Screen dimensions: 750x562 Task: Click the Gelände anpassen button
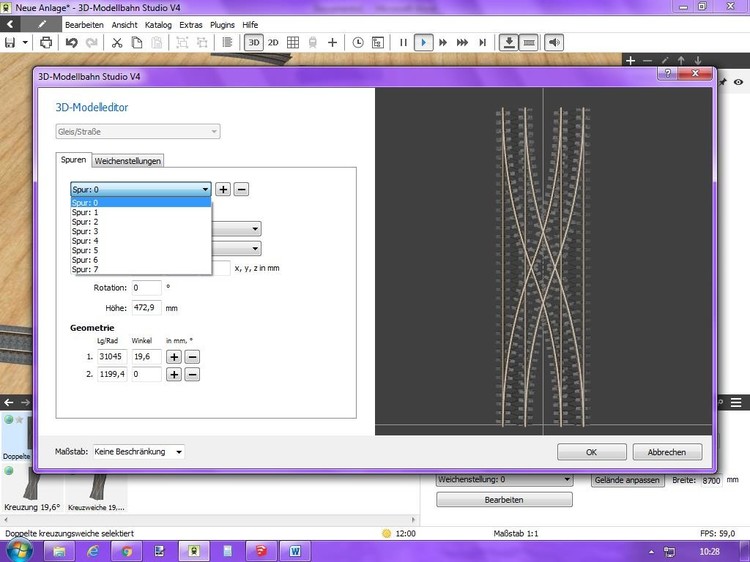click(627, 480)
